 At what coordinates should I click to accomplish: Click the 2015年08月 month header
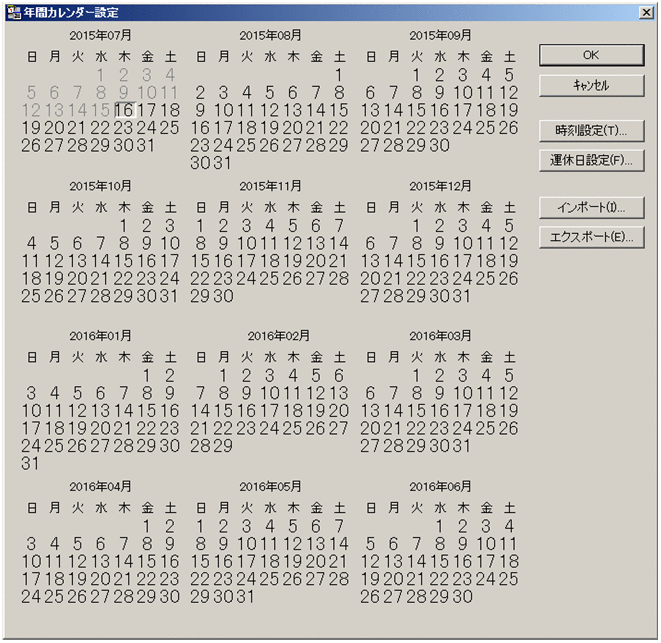click(x=270, y=35)
